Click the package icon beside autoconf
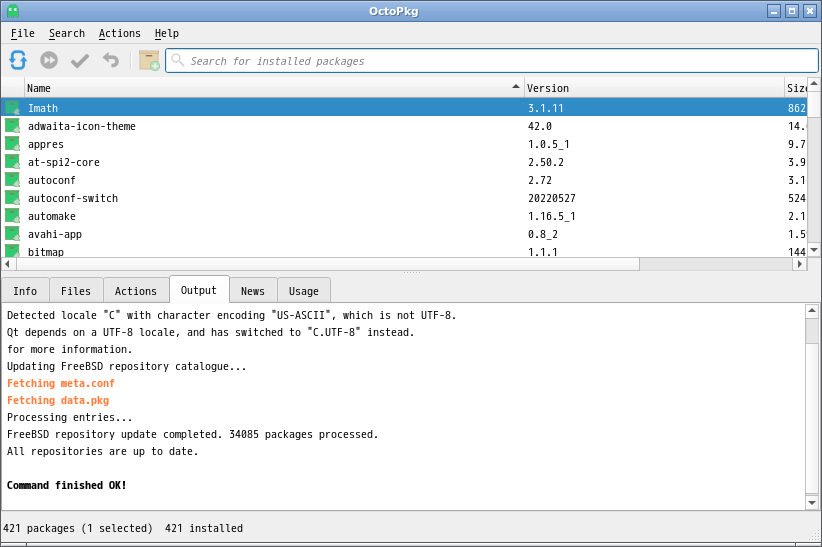Viewport: 822px width, 547px height. coord(13,180)
